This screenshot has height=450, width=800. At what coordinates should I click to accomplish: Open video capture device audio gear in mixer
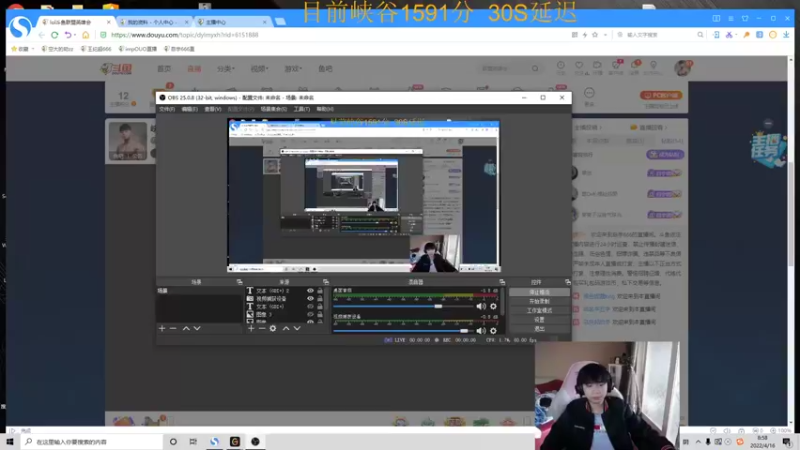click(493, 331)
